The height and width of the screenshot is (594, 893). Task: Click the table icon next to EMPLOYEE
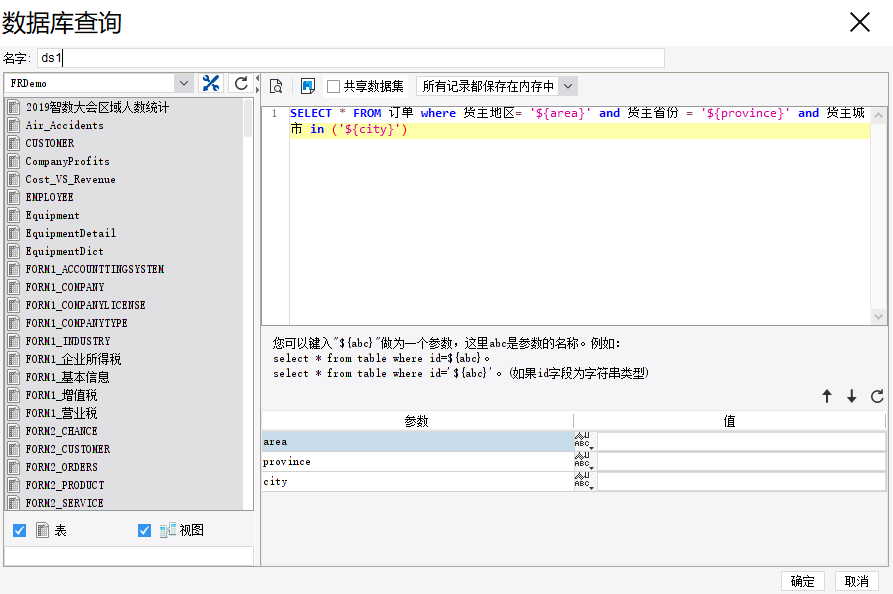pos(14,197)
